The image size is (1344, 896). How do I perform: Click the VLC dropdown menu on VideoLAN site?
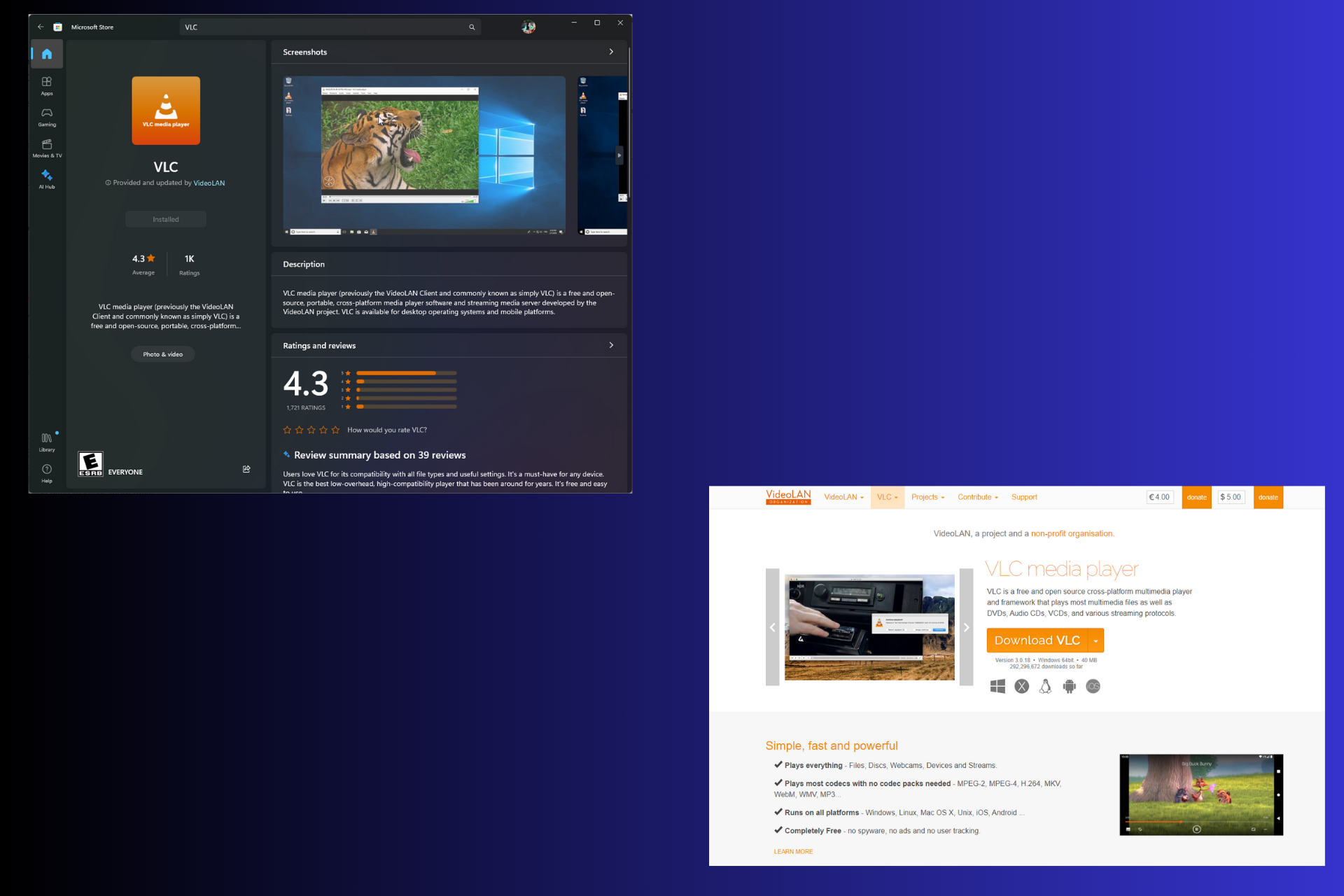(x=884, y=497)
